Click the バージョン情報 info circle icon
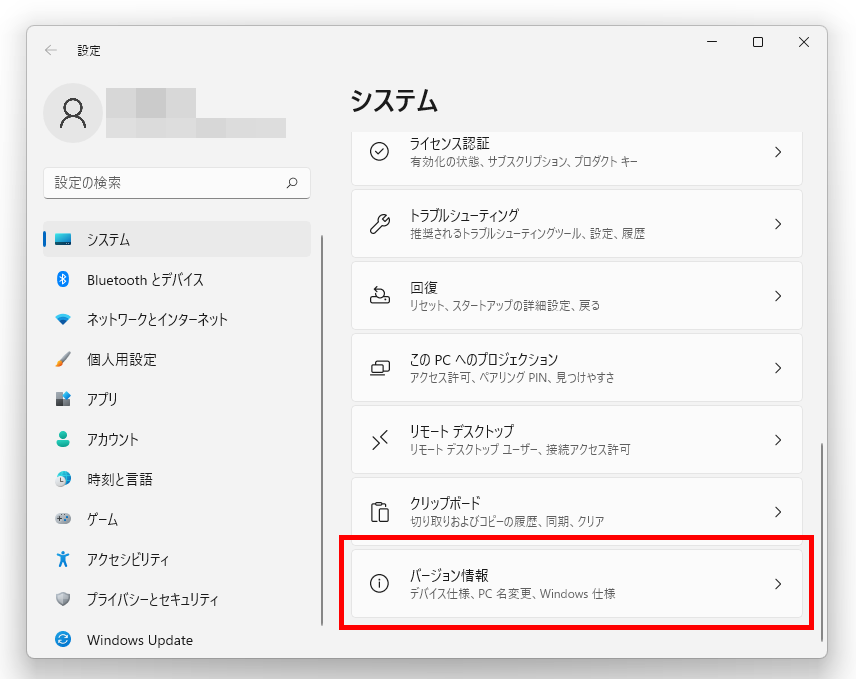The height and width of the screenshot is (679, 856). tap(379, 583)
